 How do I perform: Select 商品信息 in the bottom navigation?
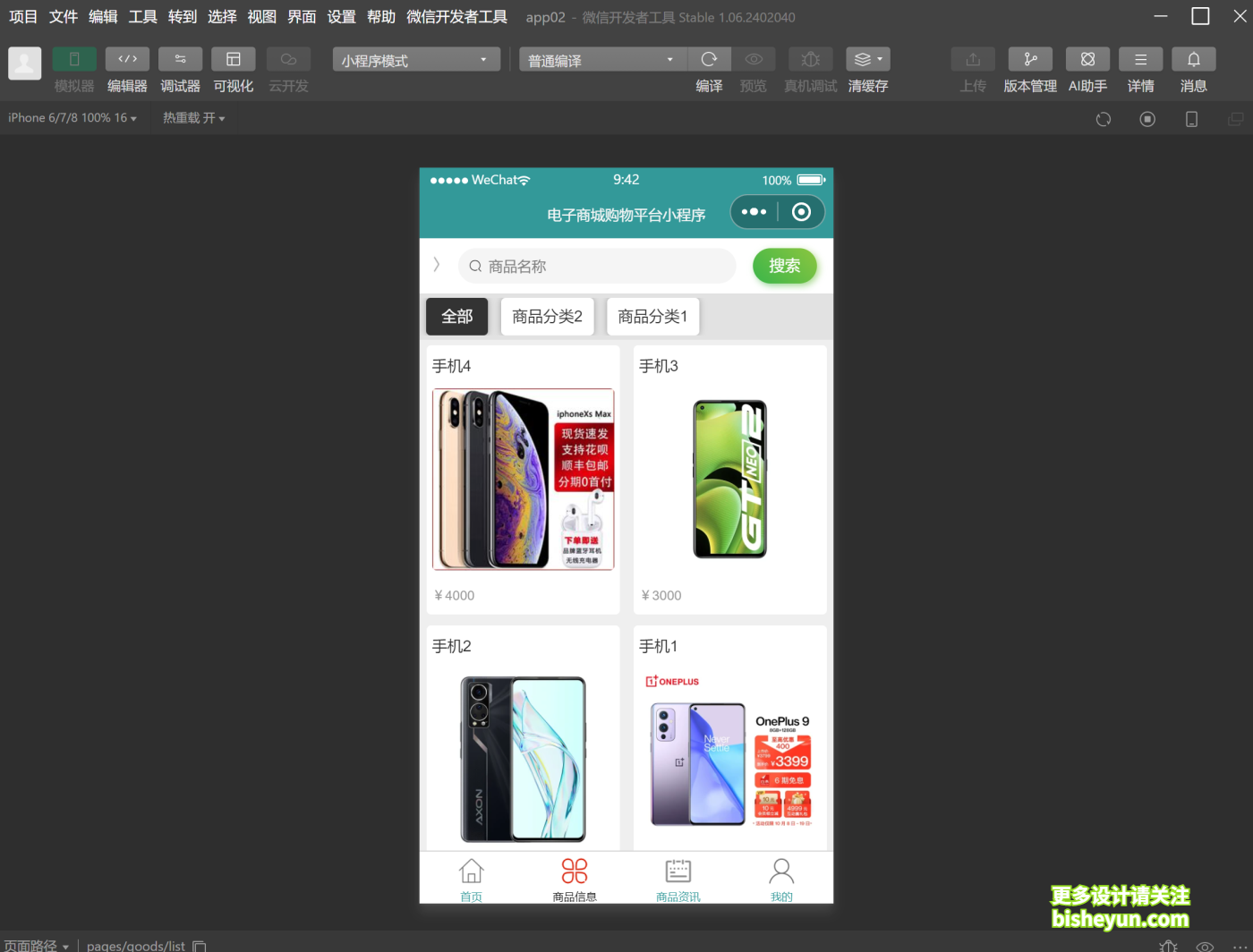(x=575, y=879)
